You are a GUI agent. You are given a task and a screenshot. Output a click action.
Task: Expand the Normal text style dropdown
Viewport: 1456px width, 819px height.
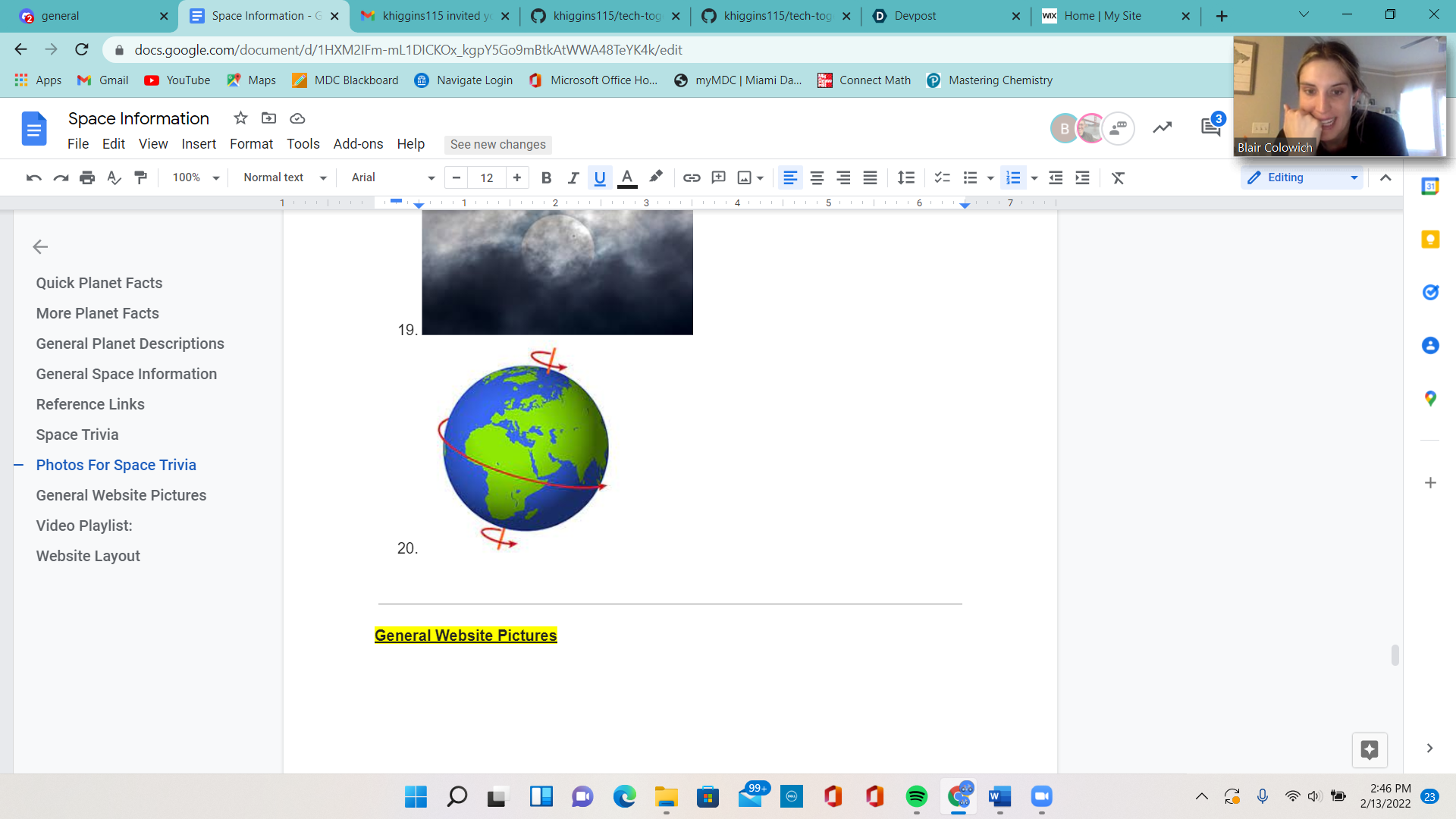(x=284, y=177)
